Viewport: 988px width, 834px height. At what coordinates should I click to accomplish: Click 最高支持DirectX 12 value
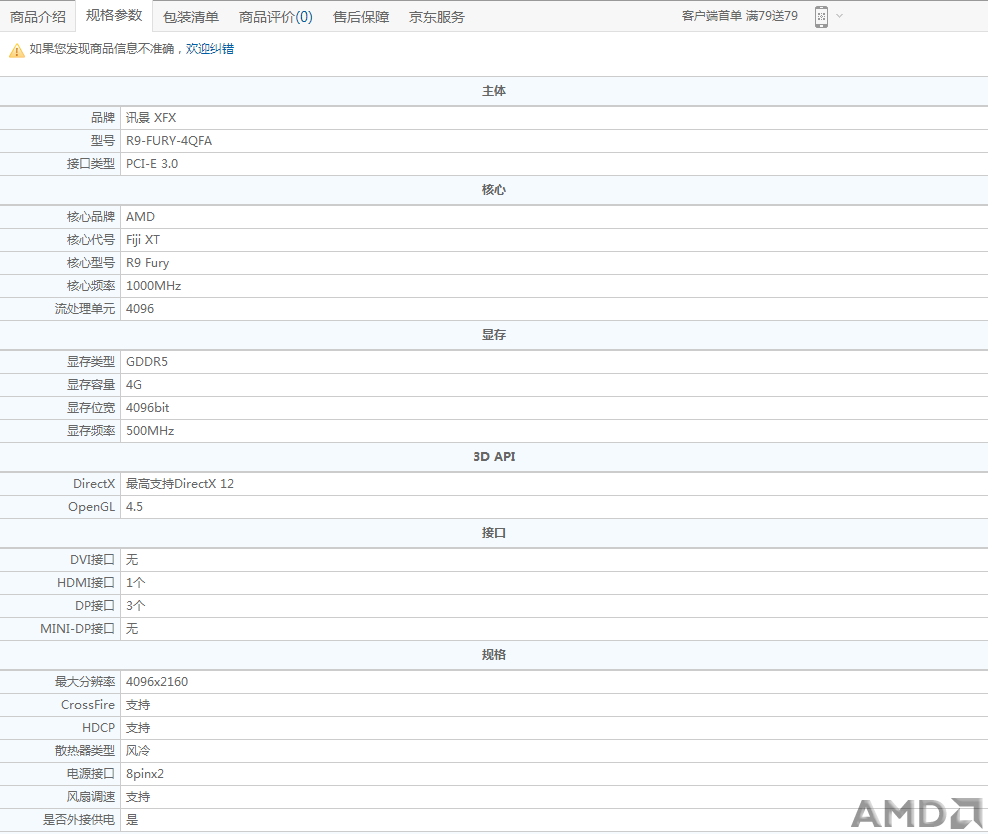point(180,484)
